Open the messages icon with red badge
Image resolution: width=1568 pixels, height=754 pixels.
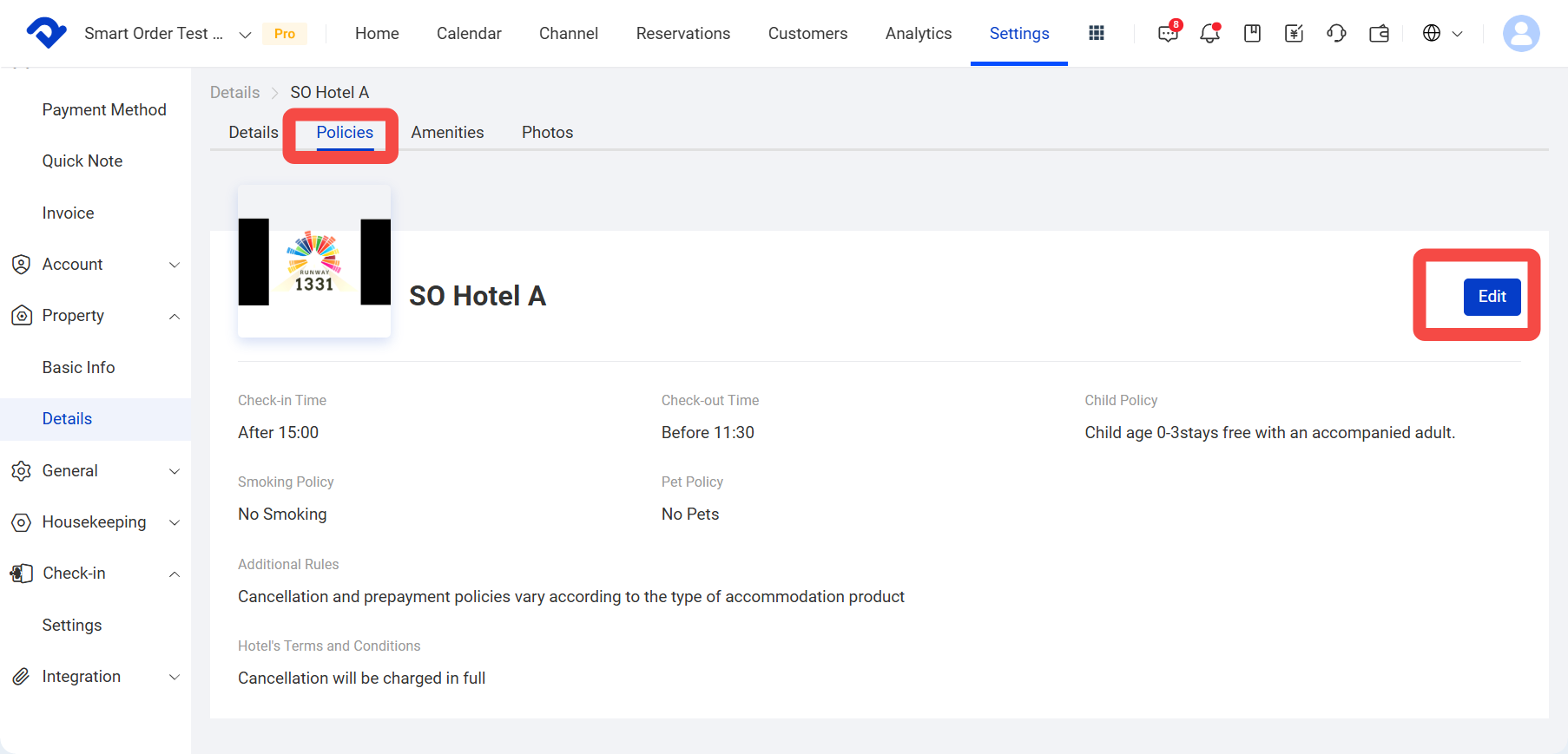1169,33
